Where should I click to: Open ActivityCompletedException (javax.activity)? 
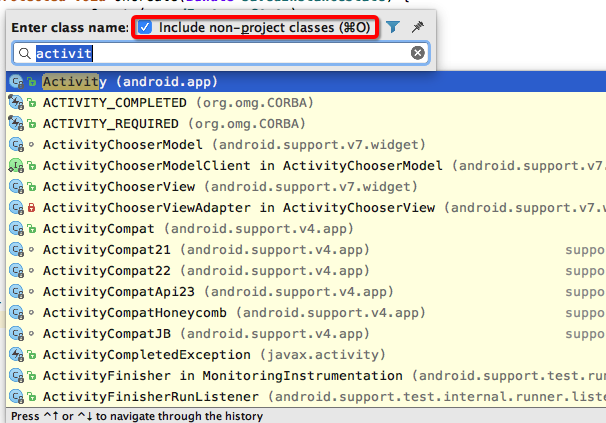306,355
